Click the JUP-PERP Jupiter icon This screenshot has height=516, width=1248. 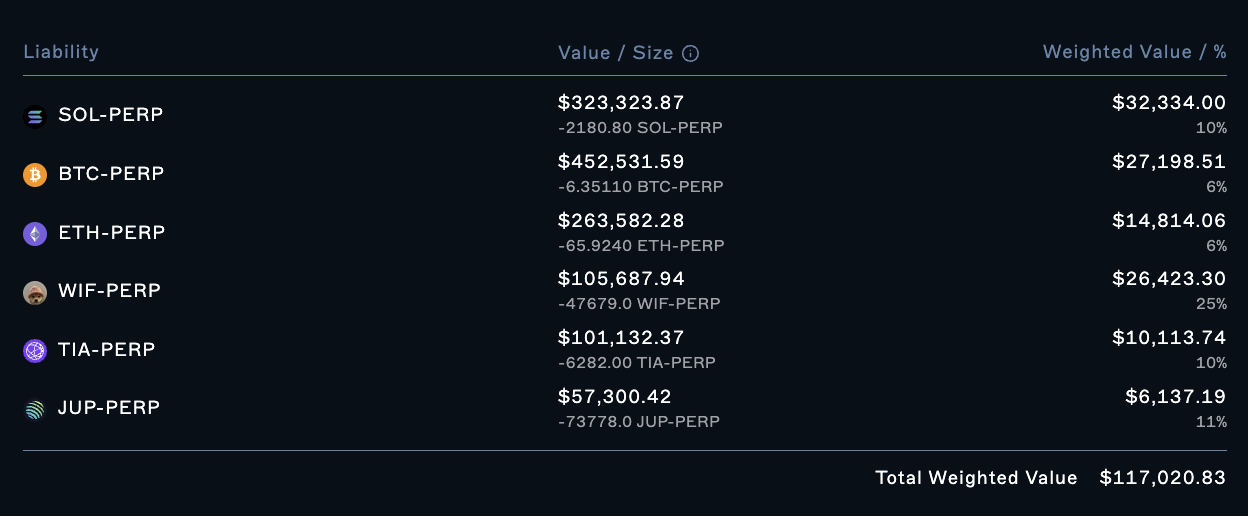coord(35,409)
